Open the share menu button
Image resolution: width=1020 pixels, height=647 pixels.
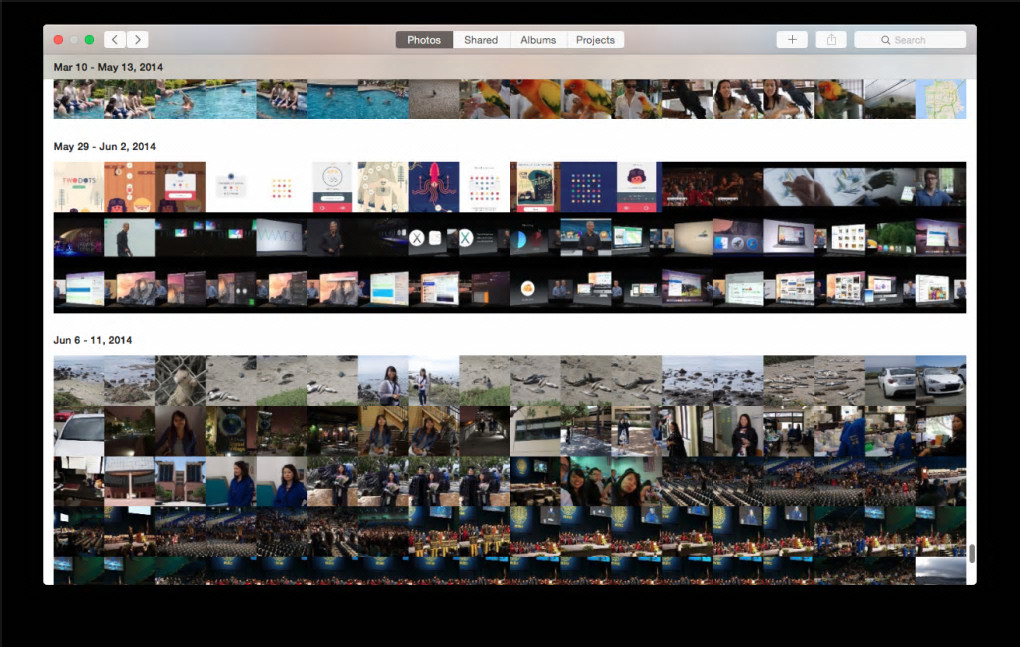(831, 40)
